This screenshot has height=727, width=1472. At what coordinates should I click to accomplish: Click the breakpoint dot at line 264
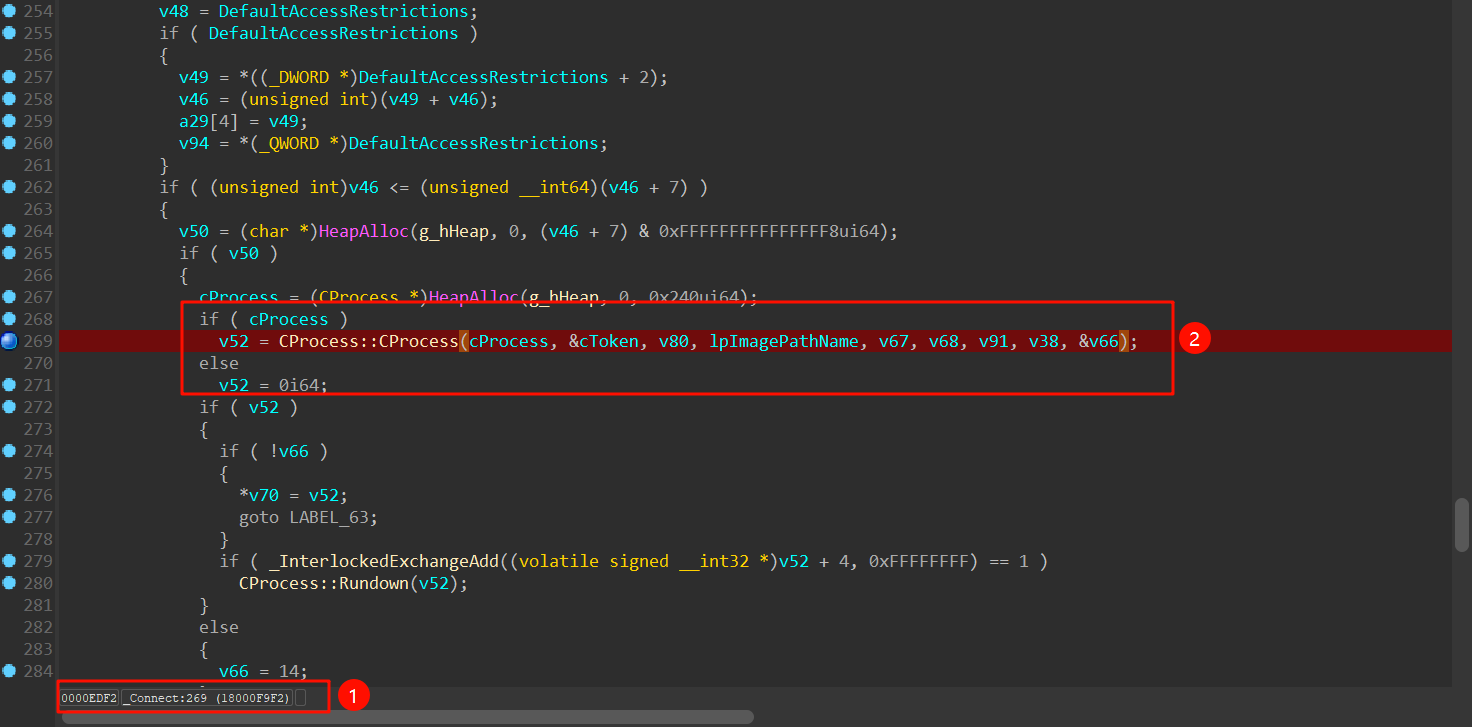pos(9,231)
